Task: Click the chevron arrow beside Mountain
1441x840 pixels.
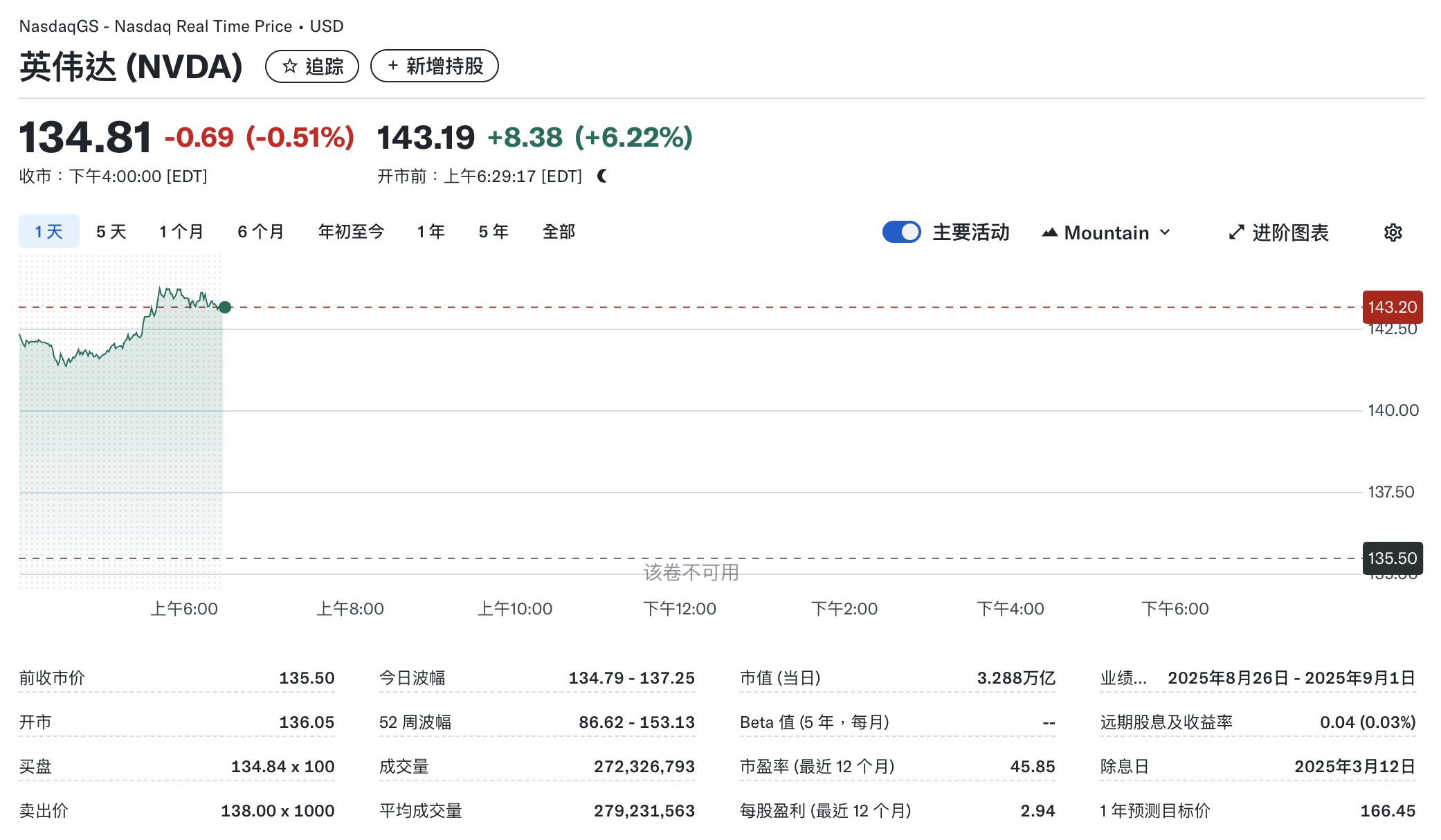Action: tap(1165, 232)
